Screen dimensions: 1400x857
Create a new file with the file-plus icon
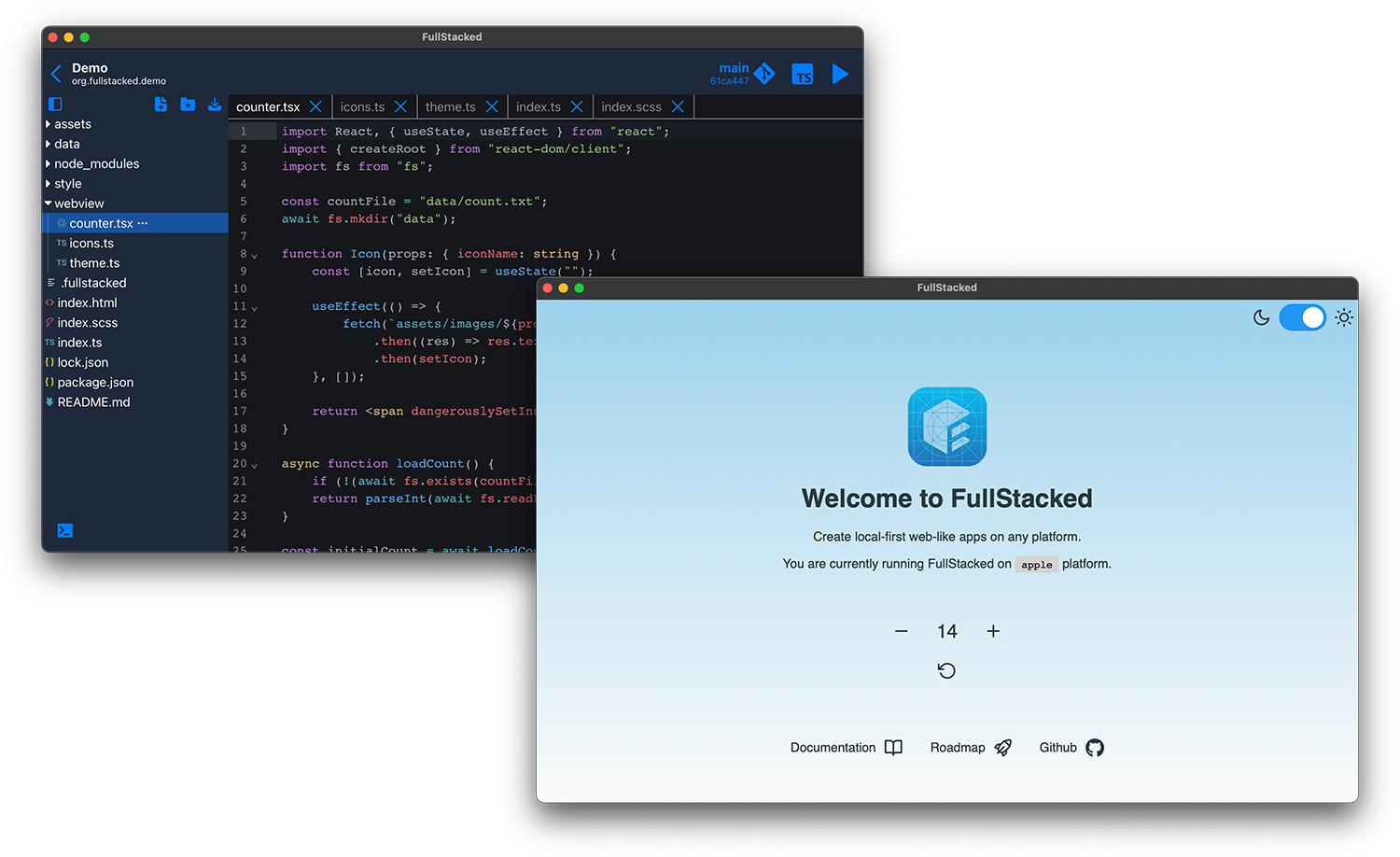(161, 104)
